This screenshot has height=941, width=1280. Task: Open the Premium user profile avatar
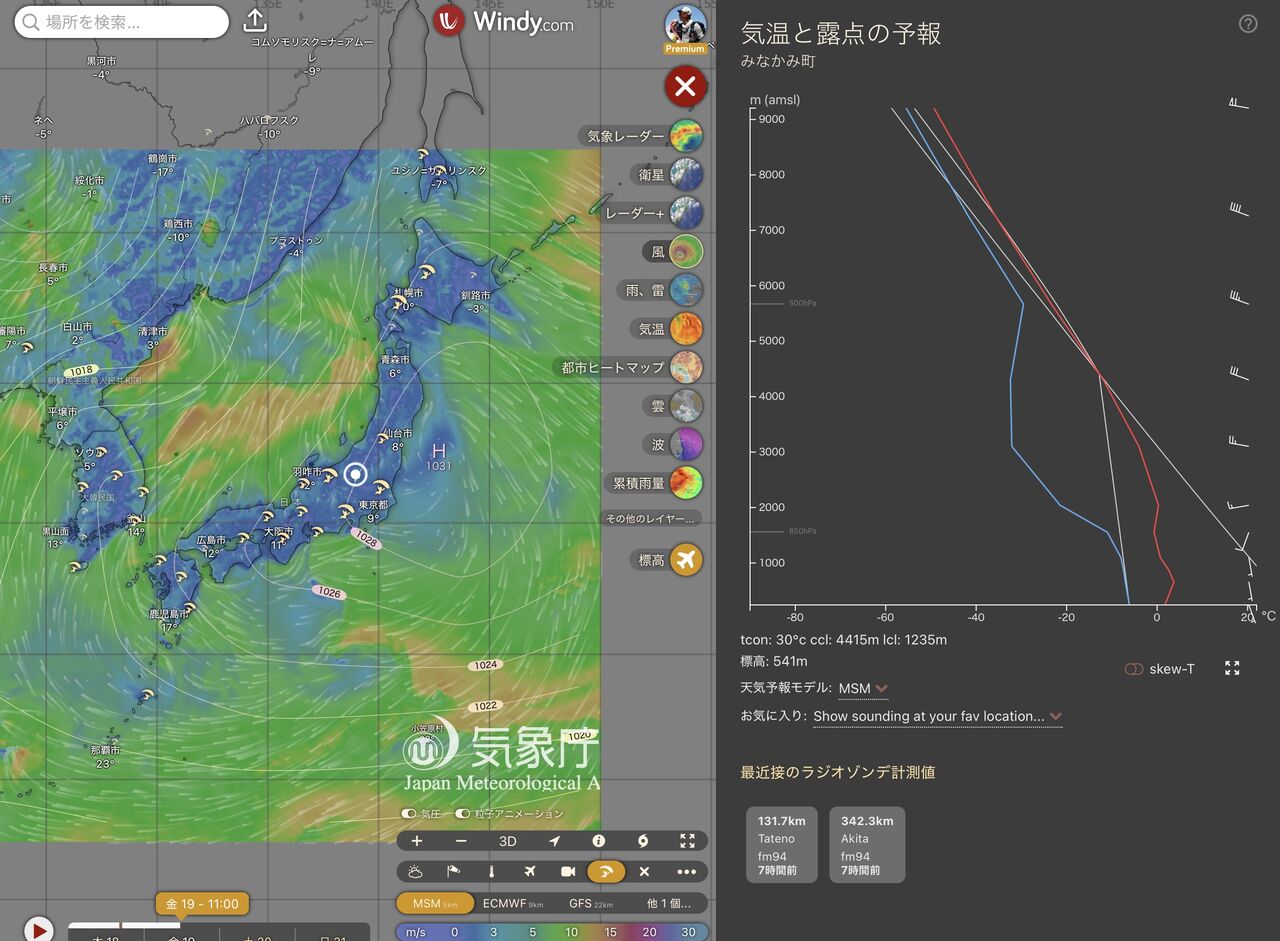(685, 28)
